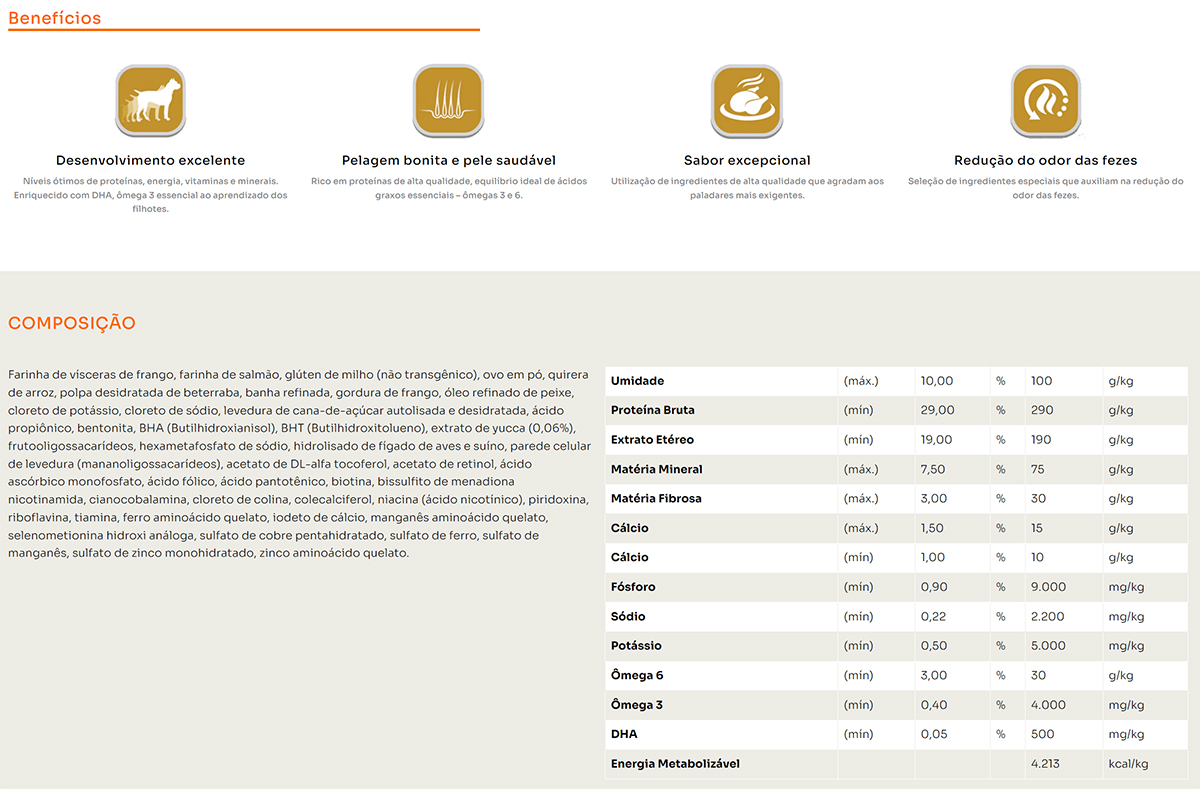Click the feces odor reduction icon
Screen dimensions: 1200x789
[x=1045, y=101]
